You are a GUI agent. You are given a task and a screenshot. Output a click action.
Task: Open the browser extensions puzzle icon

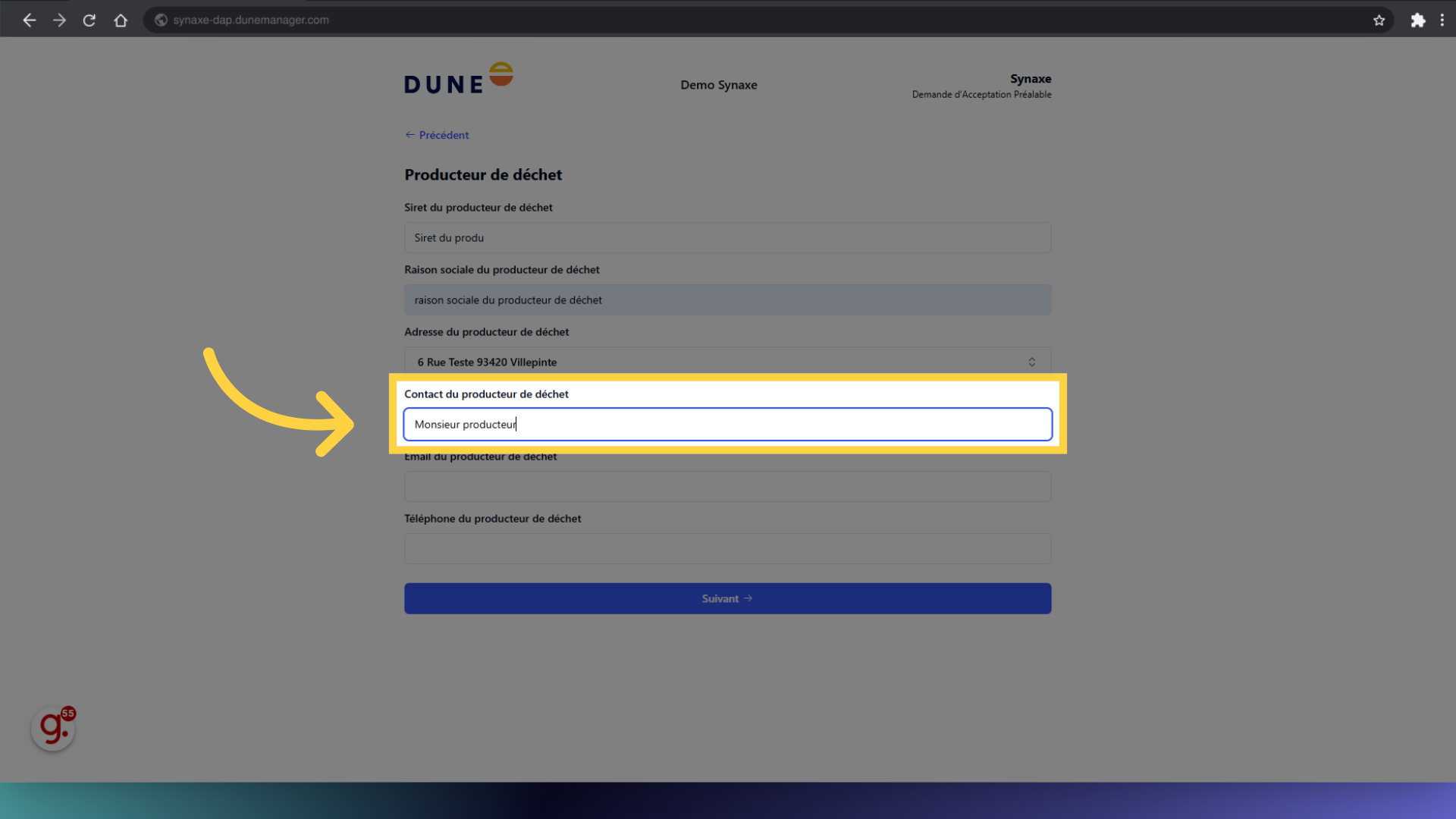click(x=1418, y=20)
